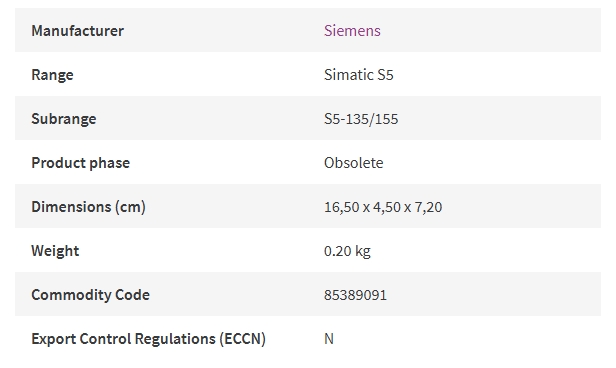The image size is (616, 368).
Task: Click empty area of the Commodity Code row
Action: [x=491, y=295]
